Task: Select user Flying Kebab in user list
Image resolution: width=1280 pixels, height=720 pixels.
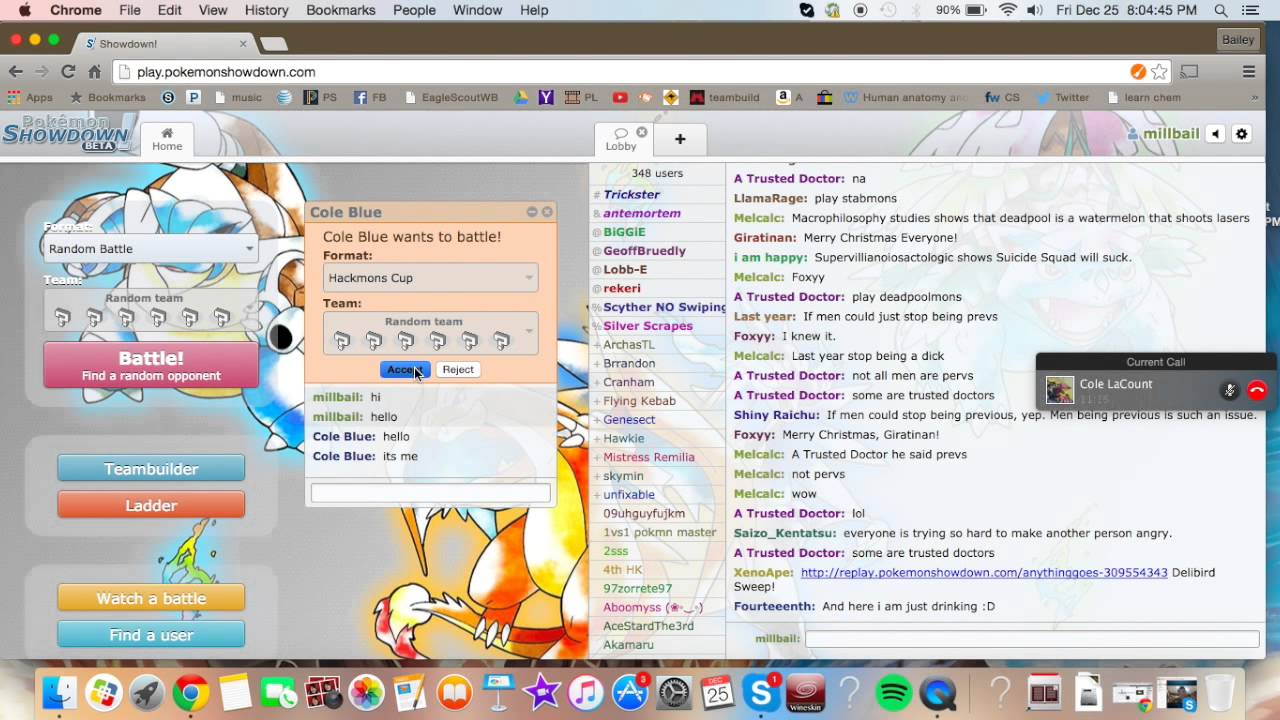Action: 639,401
